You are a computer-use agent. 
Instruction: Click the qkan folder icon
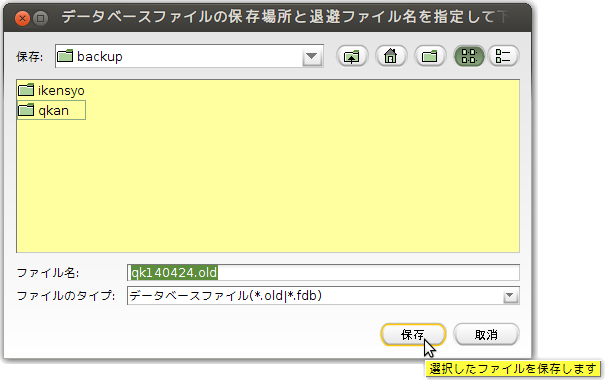26,110
